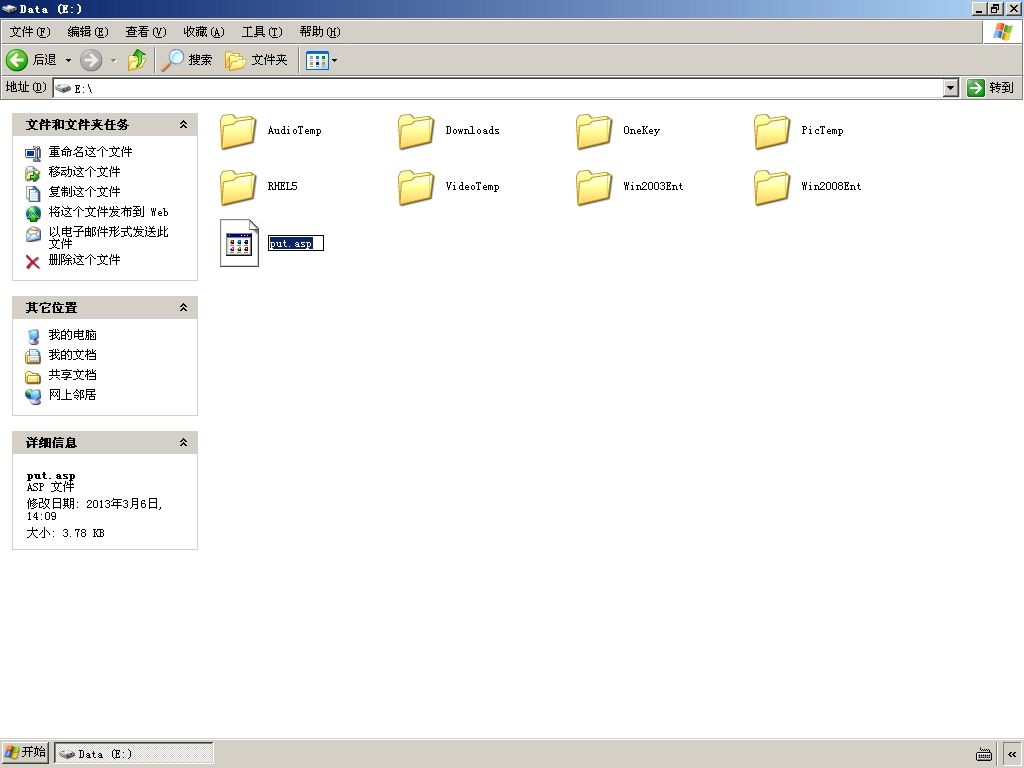Expand hidden tray icons chevron
This screenshot has width=1024, height=768.
1012,754
